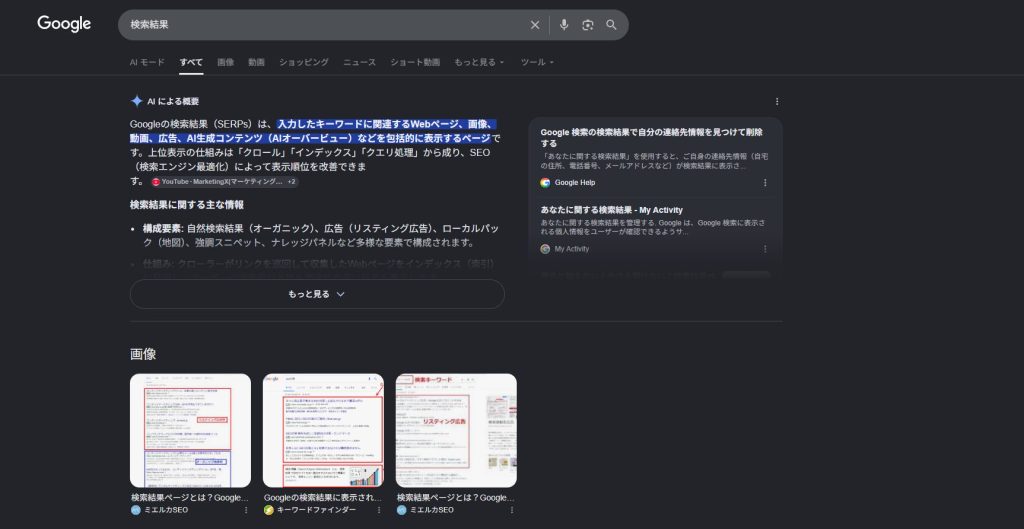
Task: Open menu for キーワードファインダー image
Action: point(379,509)
